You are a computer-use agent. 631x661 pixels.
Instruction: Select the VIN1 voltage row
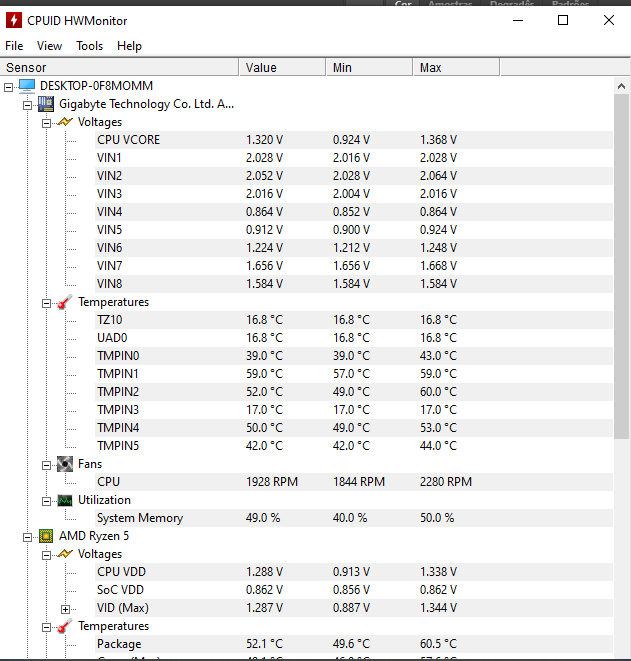pos(354,158)
